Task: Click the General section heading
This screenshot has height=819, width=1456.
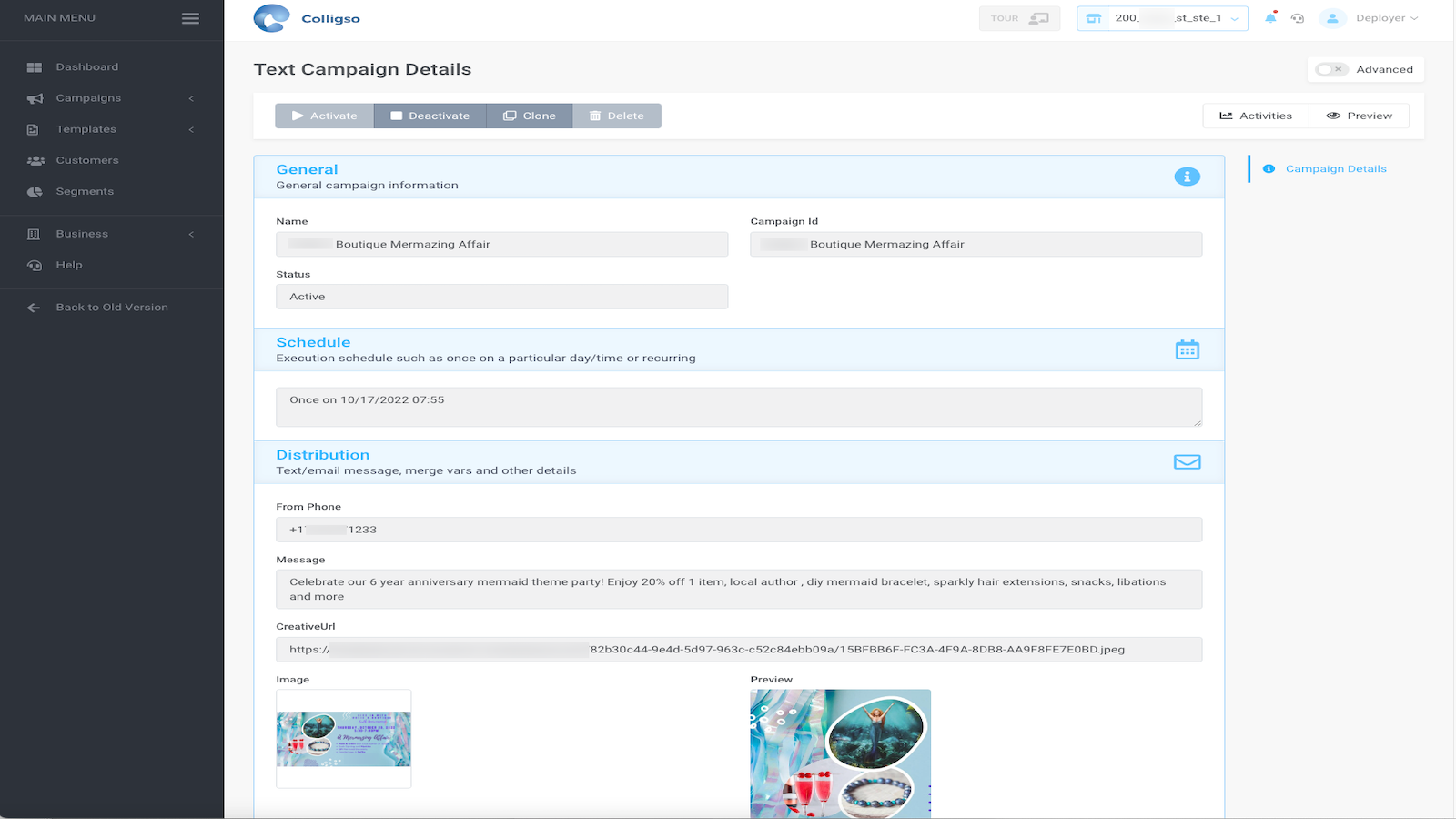Action: point(307,169)
